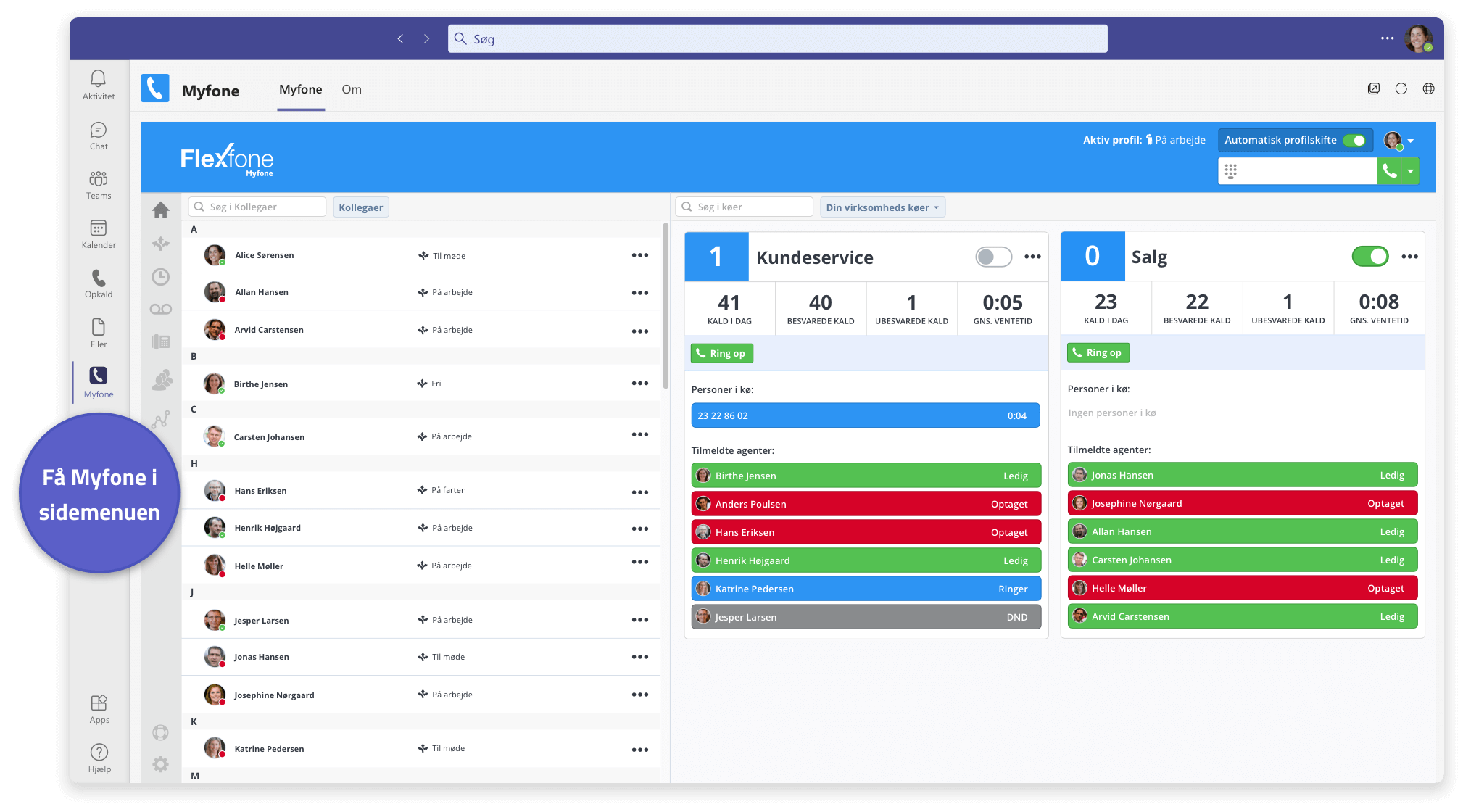The width and height of the screenshot is (1463, 812).
Task: Expand the call button dropdown arrow
Action: pos(1410,171)
